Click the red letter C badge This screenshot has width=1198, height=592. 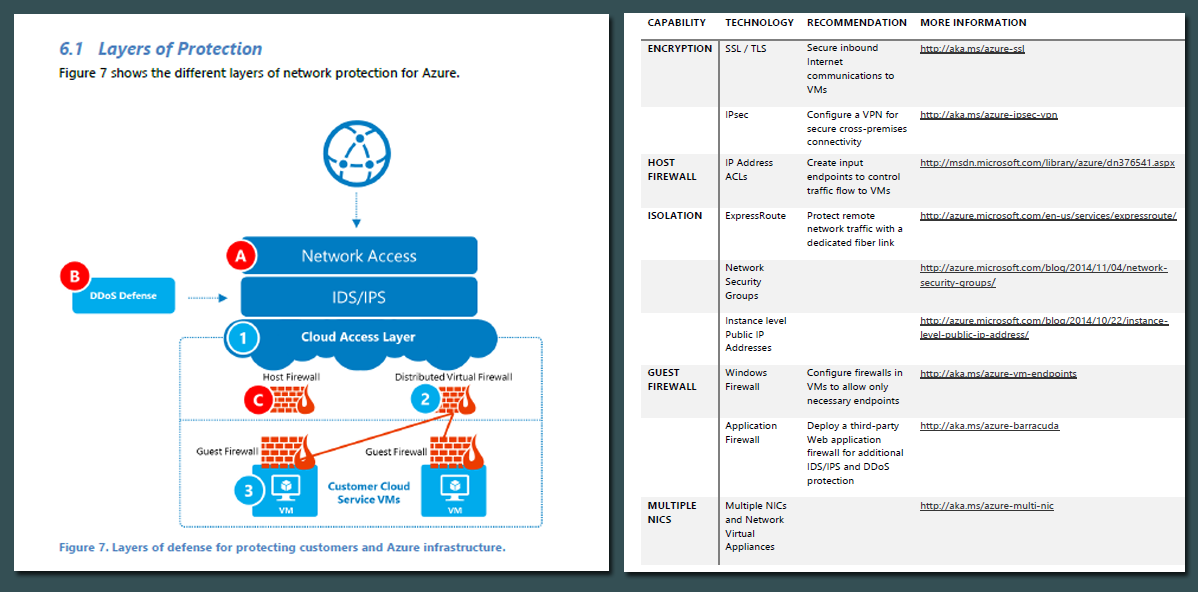[x=260, y=399]
